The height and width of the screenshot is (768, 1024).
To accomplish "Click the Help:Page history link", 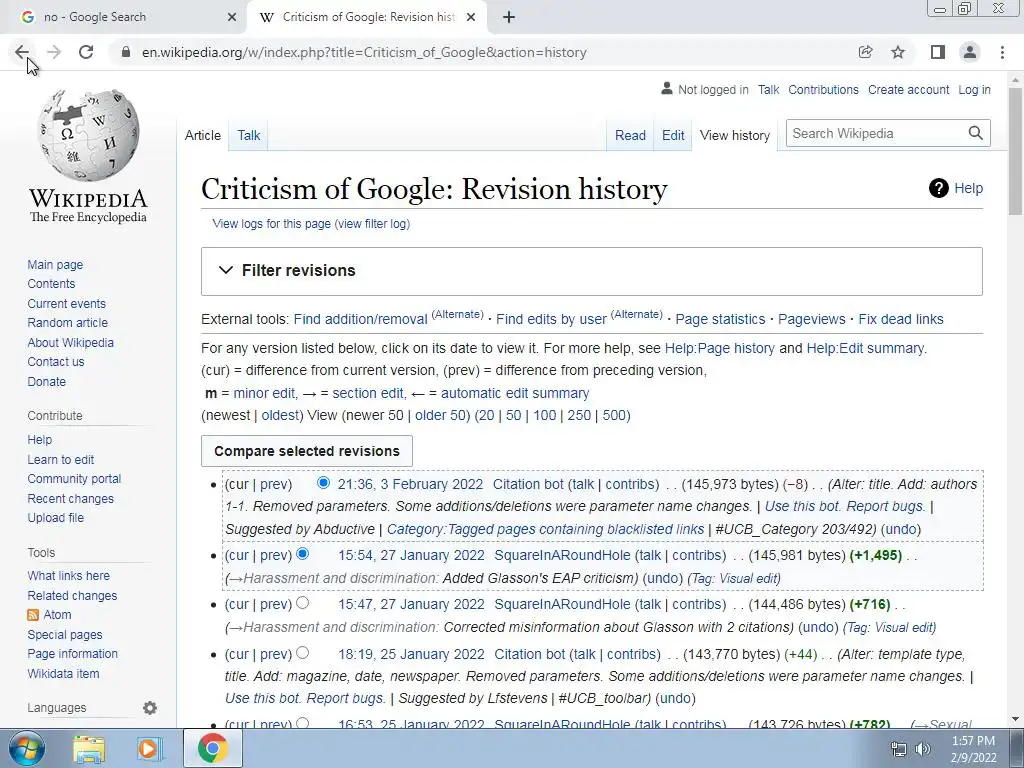I will tap(720, 348).
